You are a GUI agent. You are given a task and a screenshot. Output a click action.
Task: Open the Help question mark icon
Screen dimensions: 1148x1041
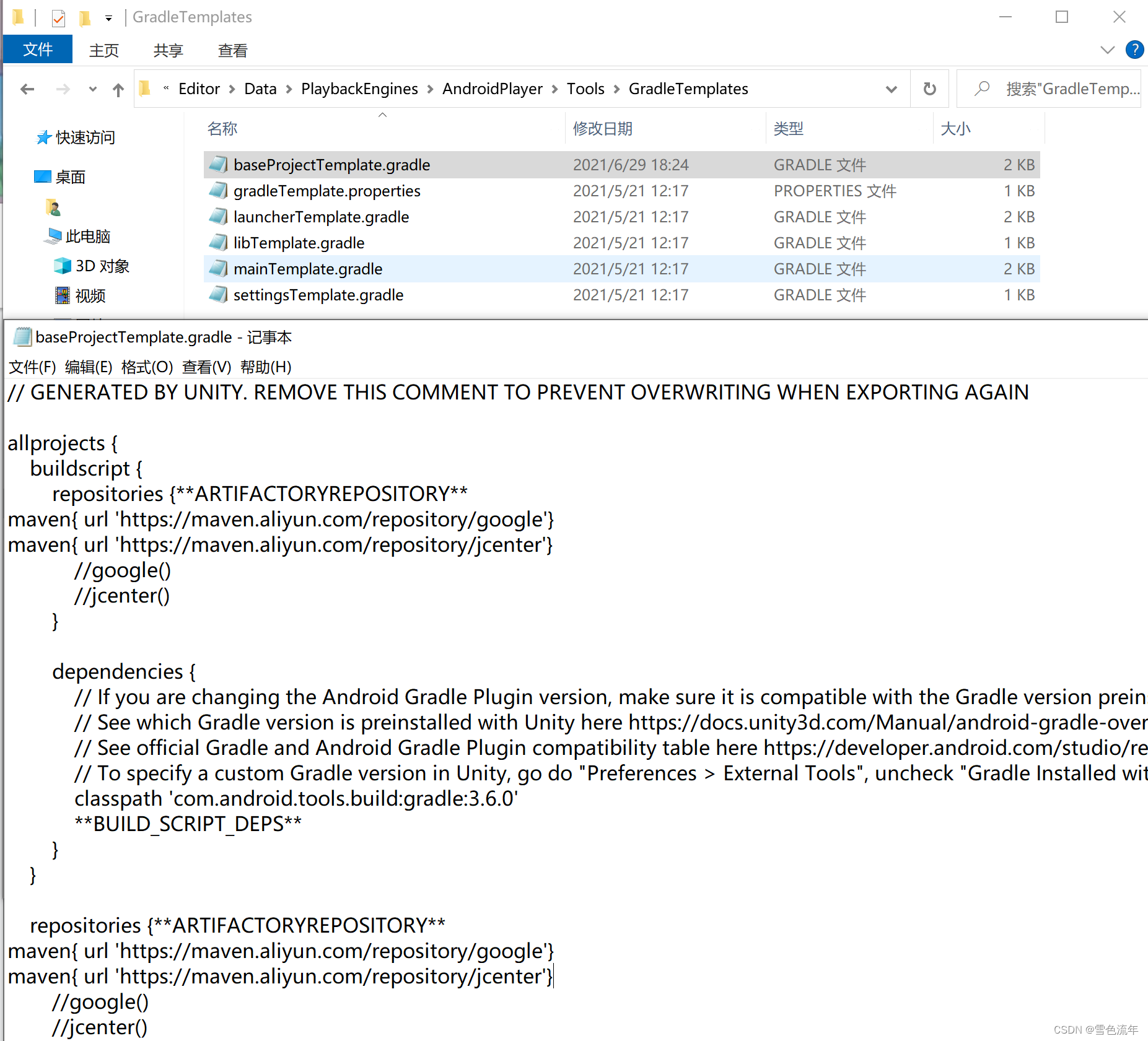point(1134,50)
